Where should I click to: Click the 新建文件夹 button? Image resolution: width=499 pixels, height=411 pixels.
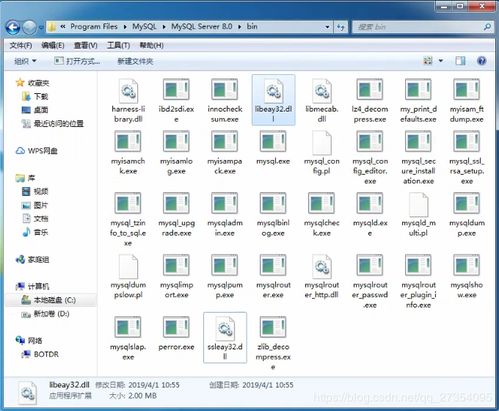point(135,61)
